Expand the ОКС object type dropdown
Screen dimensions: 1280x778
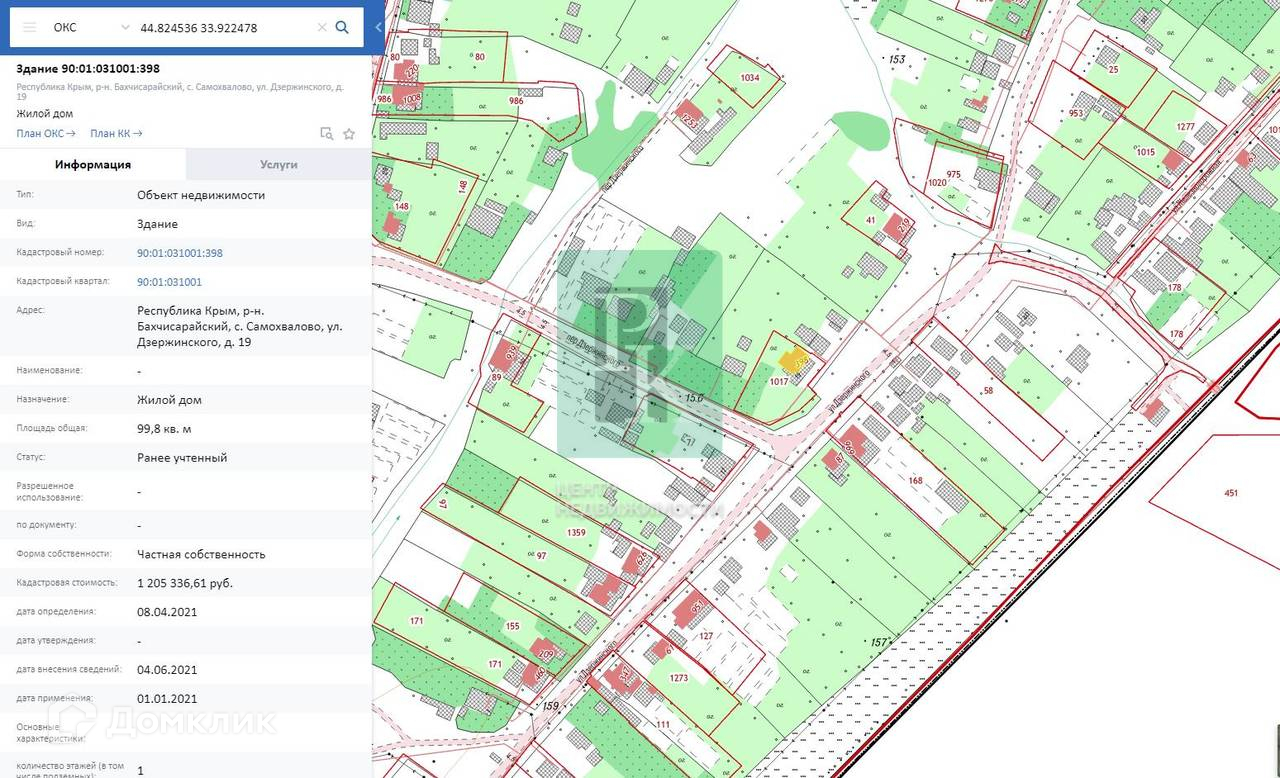(x=124, y=27)
